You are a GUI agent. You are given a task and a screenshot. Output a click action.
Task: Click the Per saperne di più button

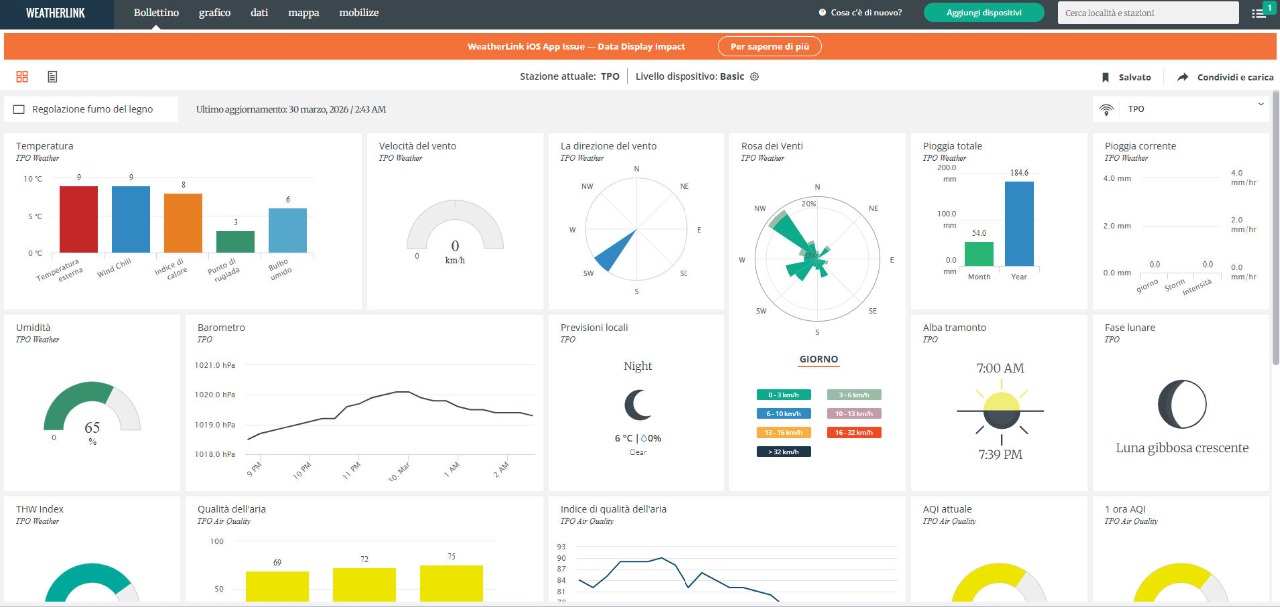769,46
